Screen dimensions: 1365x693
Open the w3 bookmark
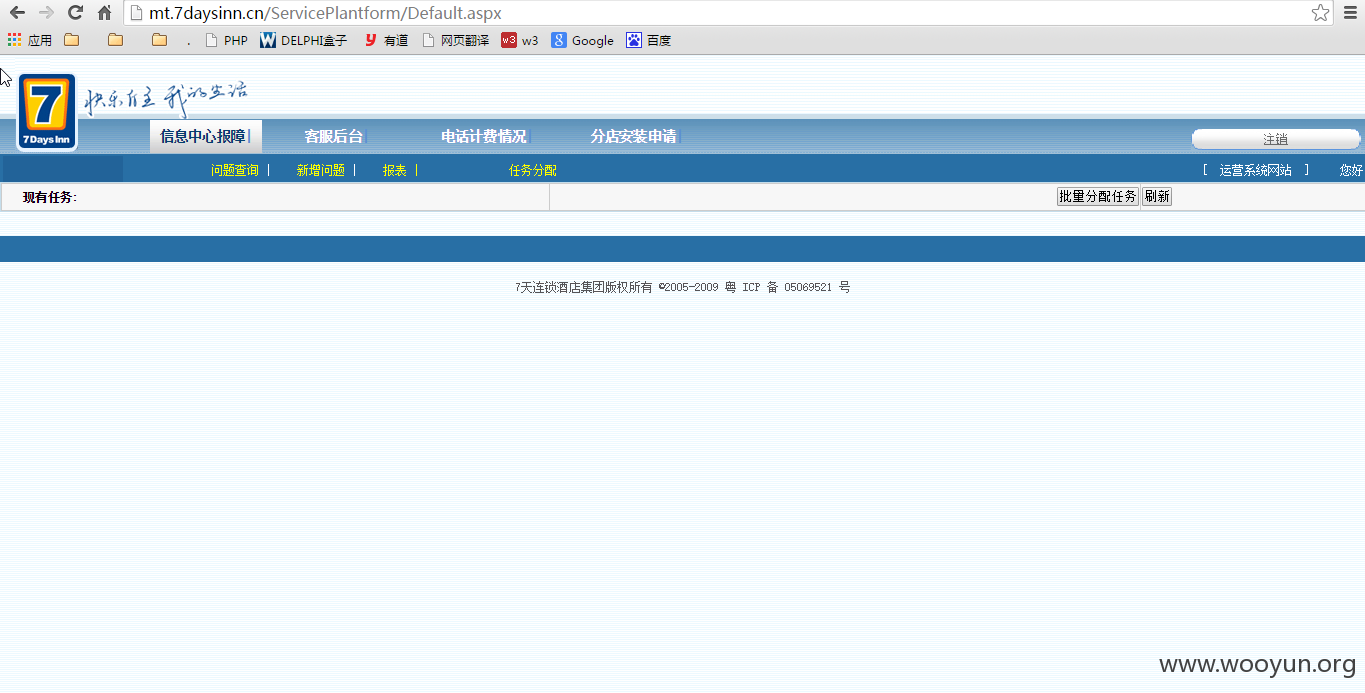tap(520, 40)
